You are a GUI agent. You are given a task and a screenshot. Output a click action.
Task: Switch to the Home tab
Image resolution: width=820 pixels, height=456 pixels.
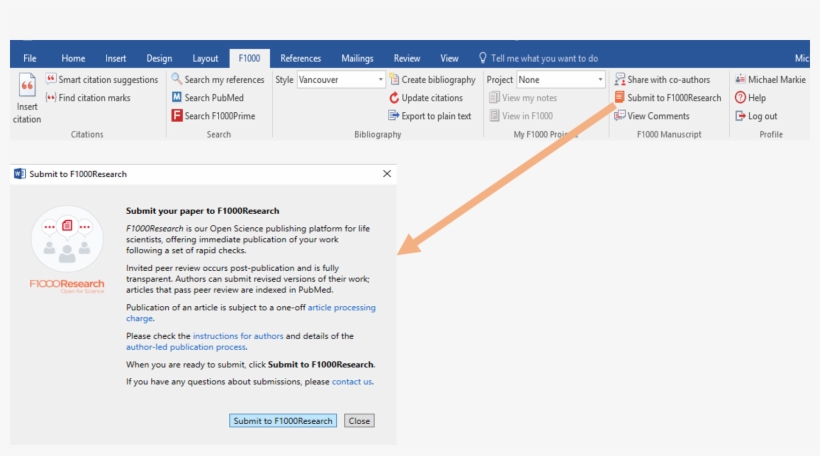(x=73, y=58)
